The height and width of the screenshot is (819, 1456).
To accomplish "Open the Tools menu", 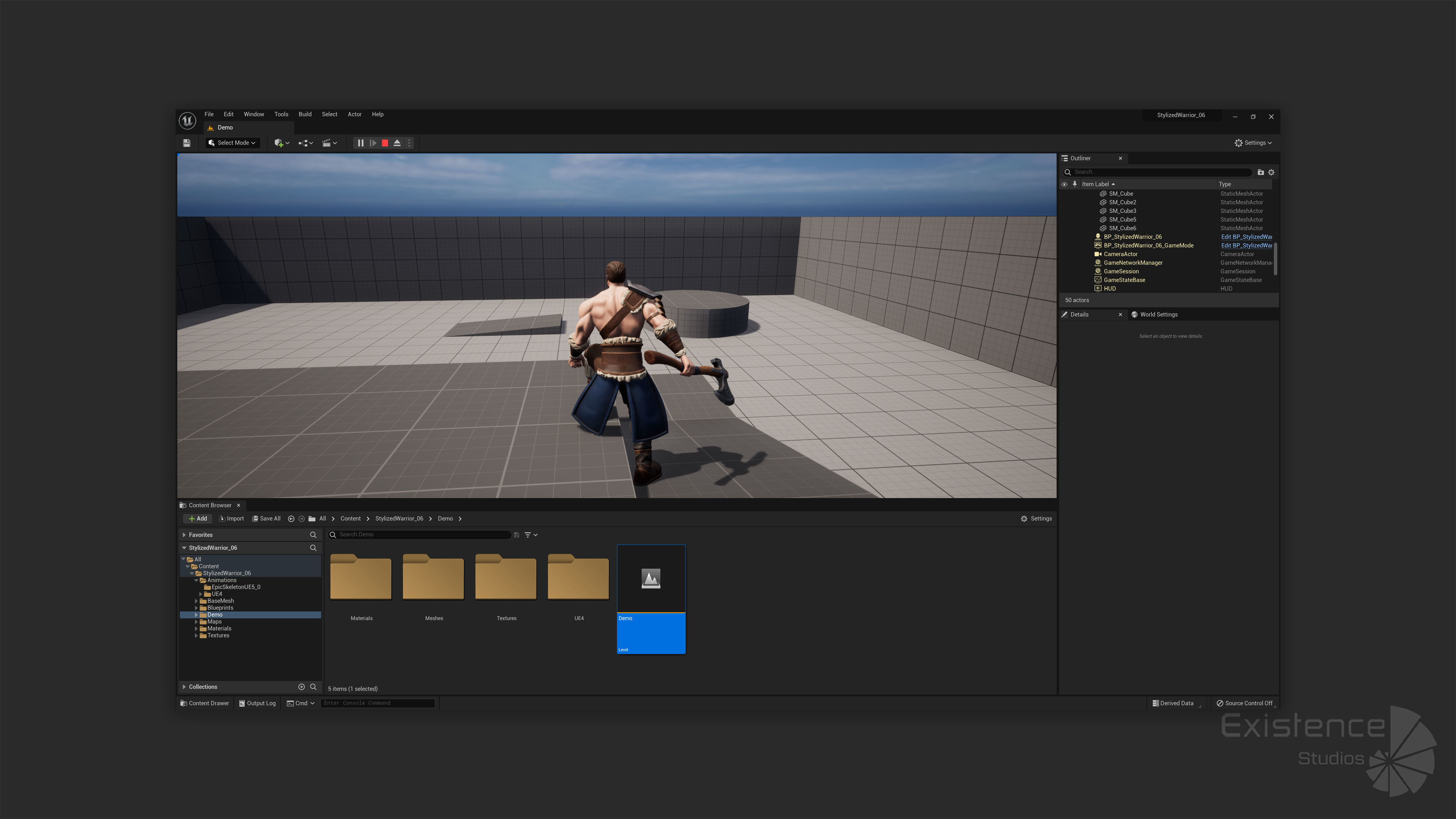I will pyautogui.click(x=281, y=114).
